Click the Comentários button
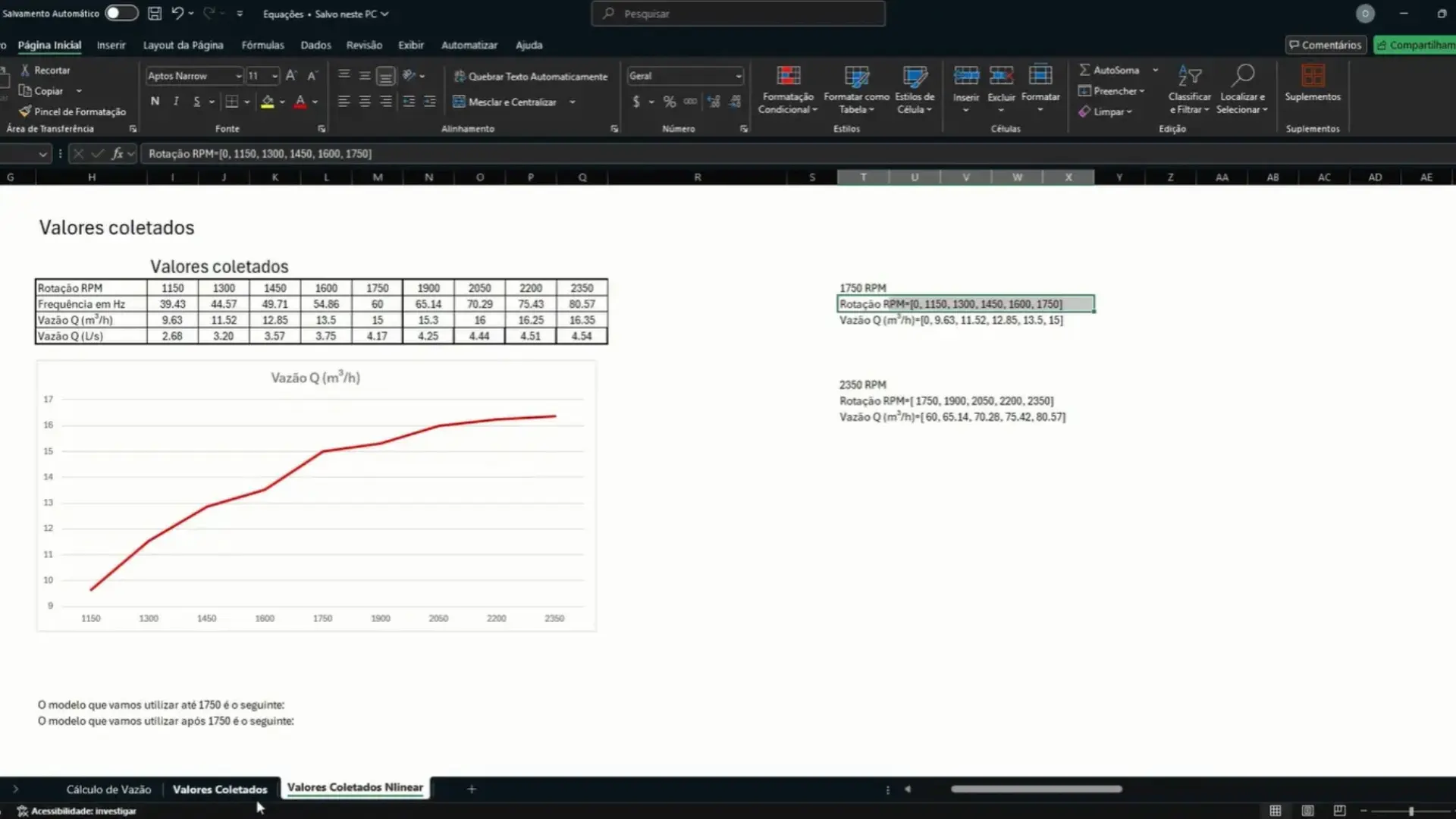1456x819 pixels. point(1326,45)
